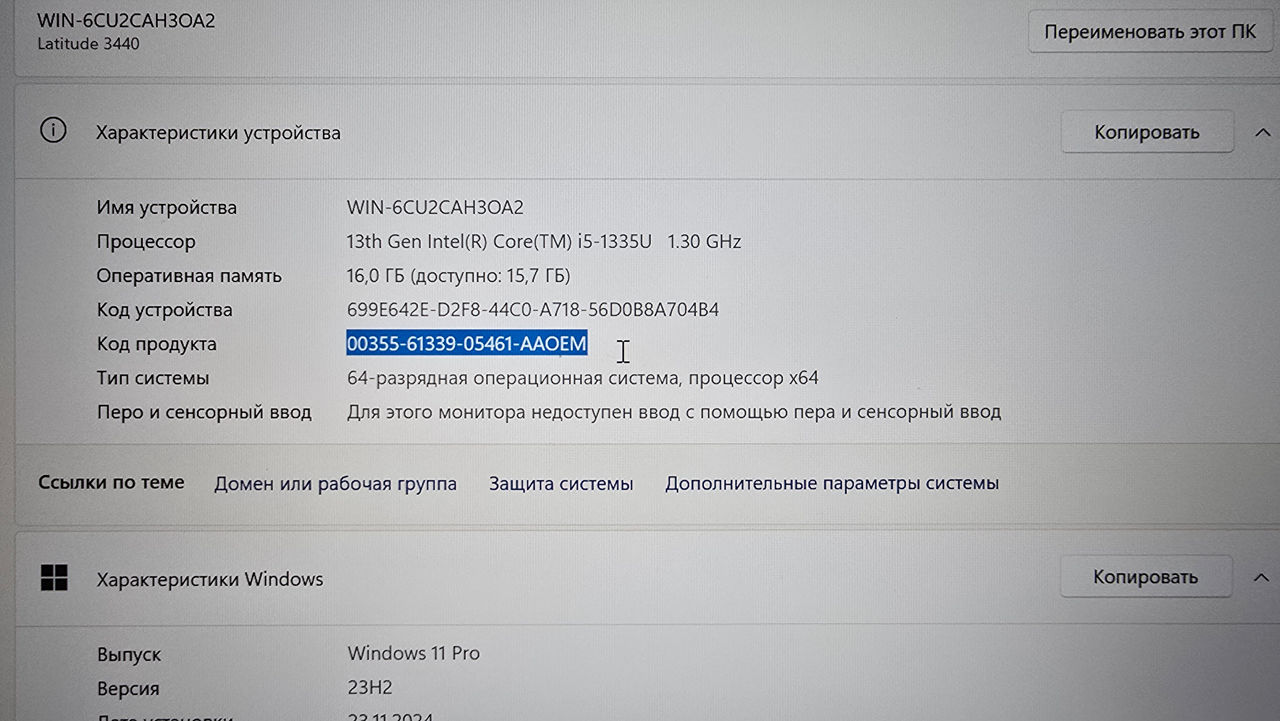Viewport: 1280px width, 721px height.
Task: Click the Код продукта label
Action: (157, 344)
